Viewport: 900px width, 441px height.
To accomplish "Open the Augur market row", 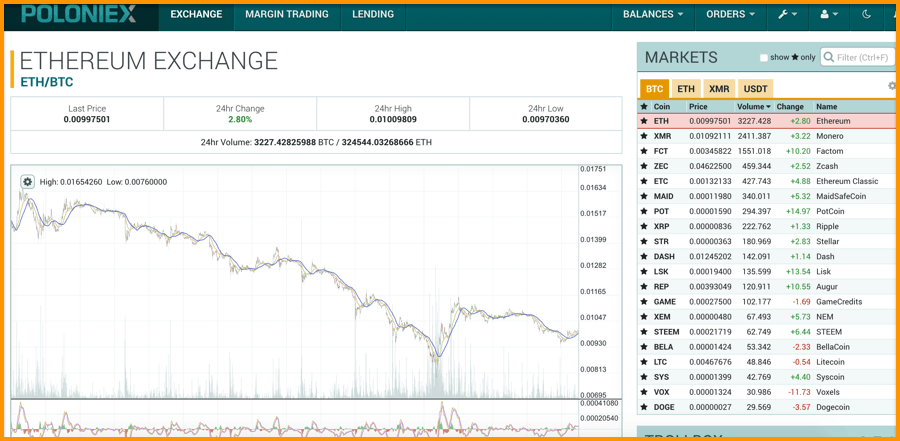I will (767, 287).
